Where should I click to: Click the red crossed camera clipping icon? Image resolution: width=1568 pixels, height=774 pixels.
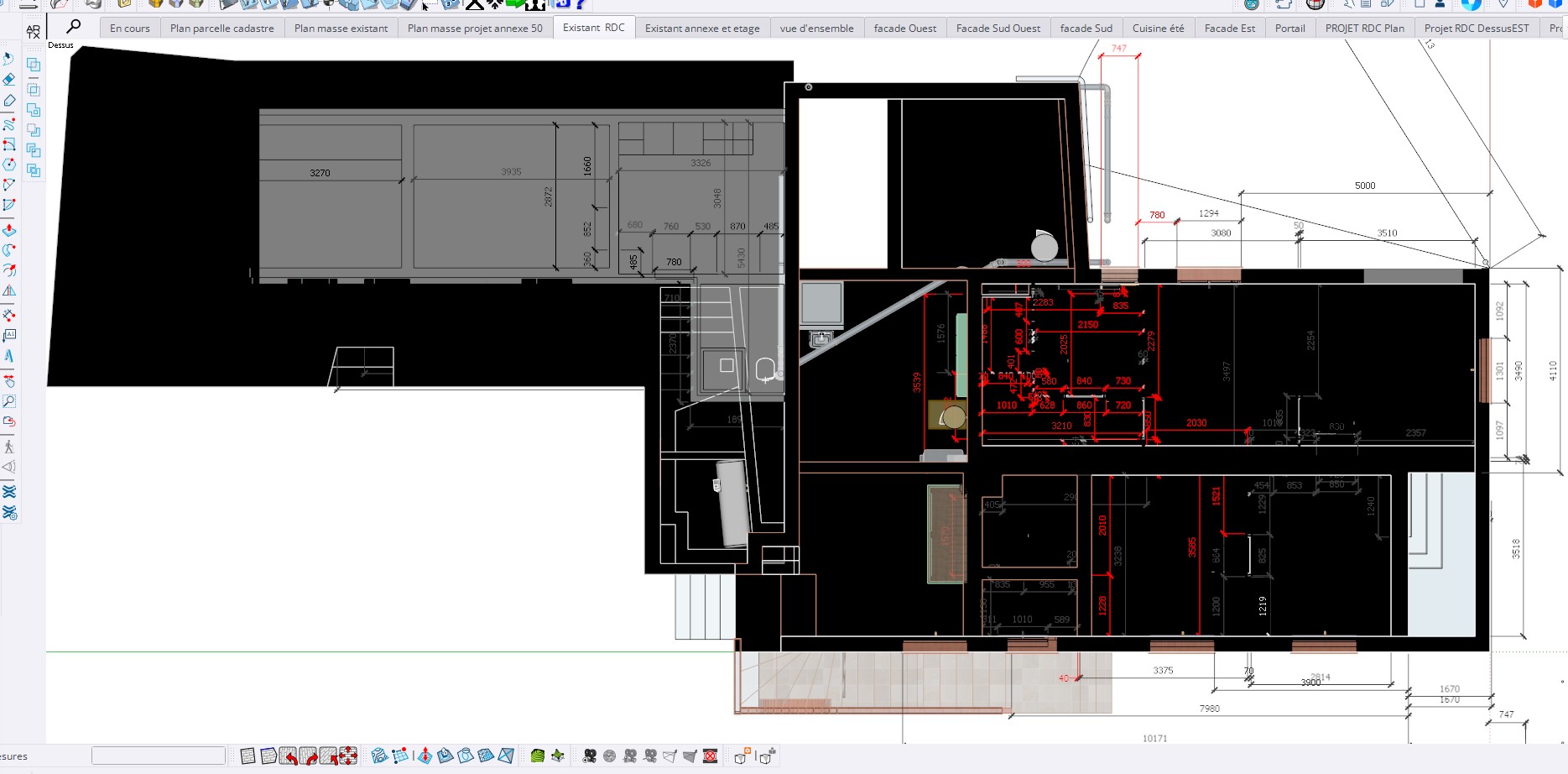(711, 756)
